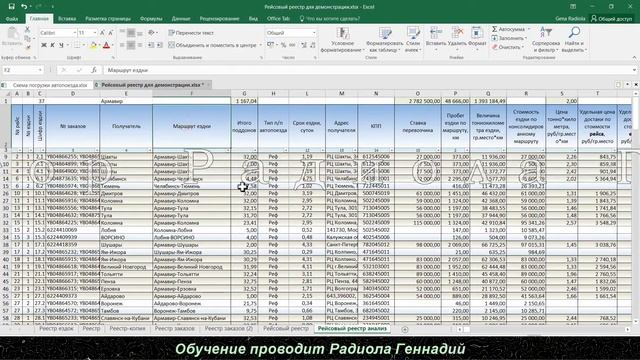
Task: Toggle Middle Align in alignment group
Action: pos(131,33)
